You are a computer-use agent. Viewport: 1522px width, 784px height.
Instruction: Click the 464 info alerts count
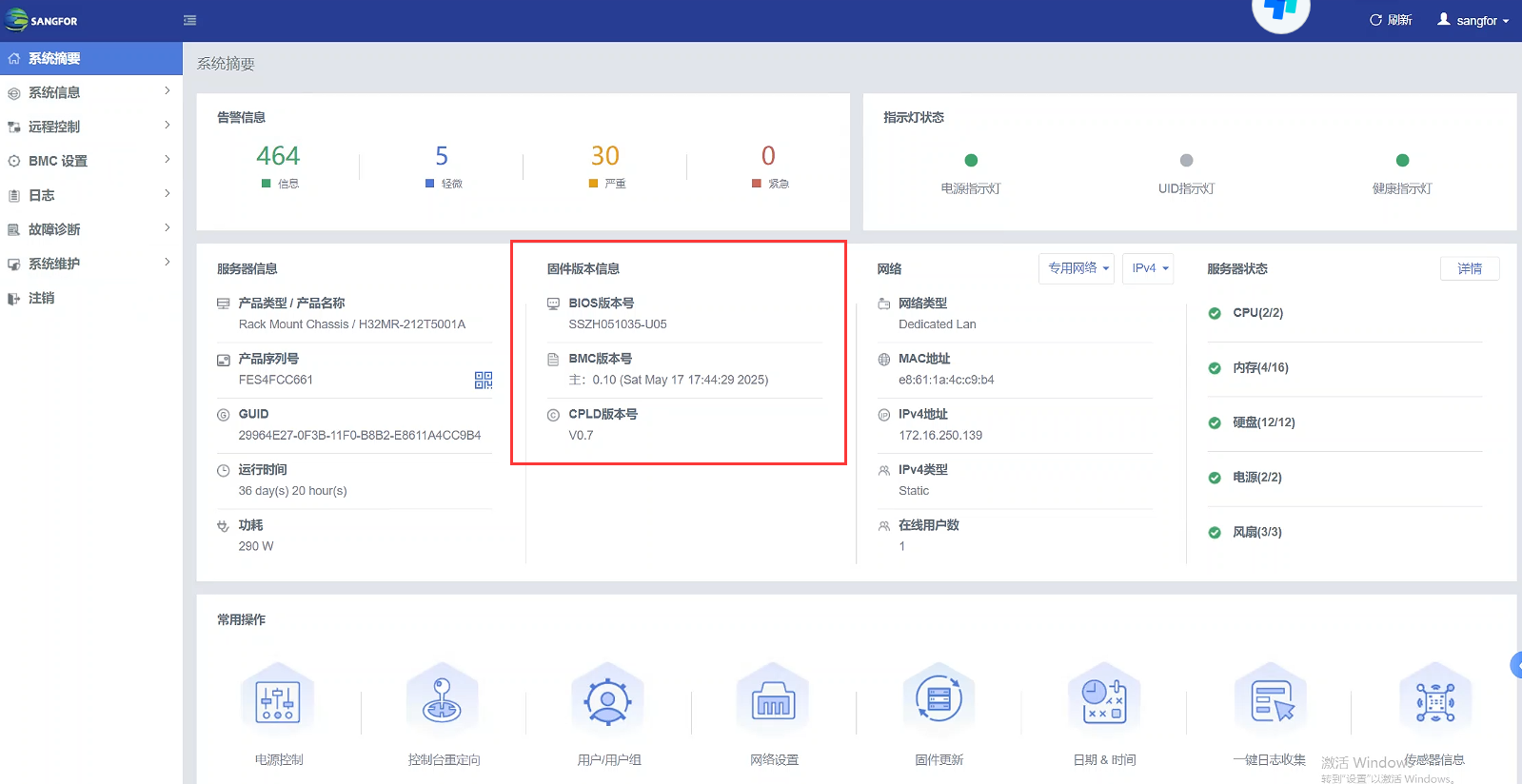(x=278, y=156)
